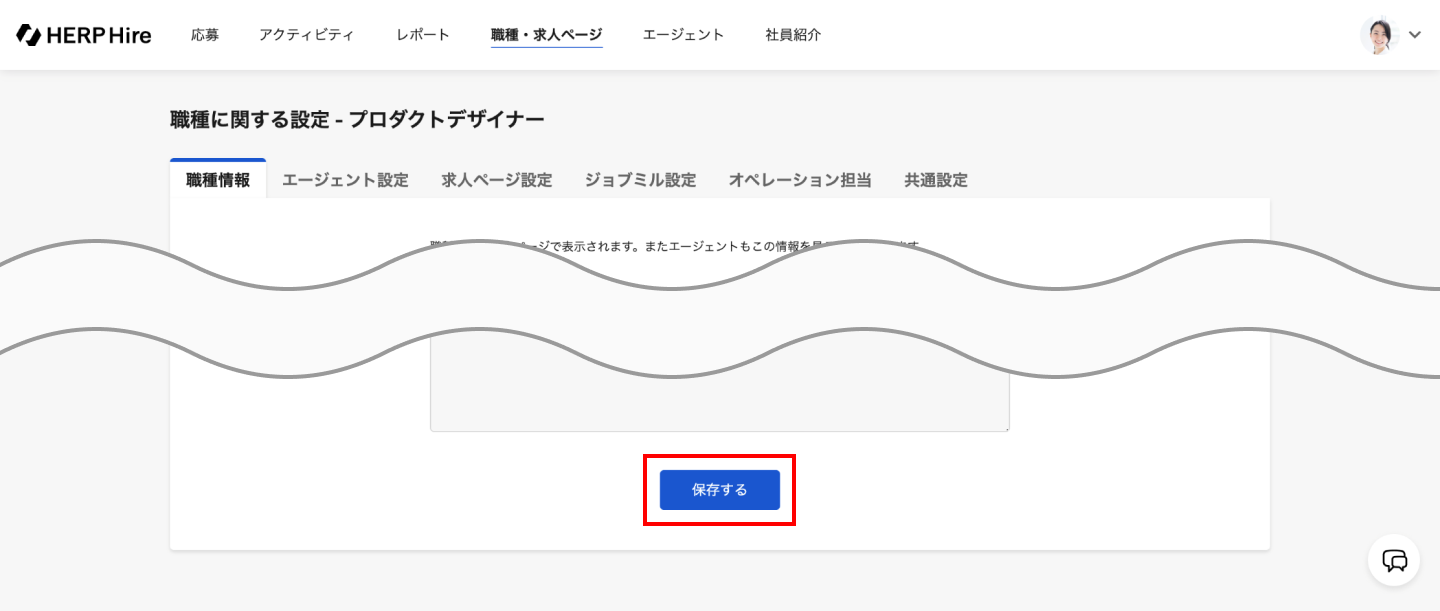Open レポート navigation item
Viewport: 1440px width, 611px height.
coord(423,35)
